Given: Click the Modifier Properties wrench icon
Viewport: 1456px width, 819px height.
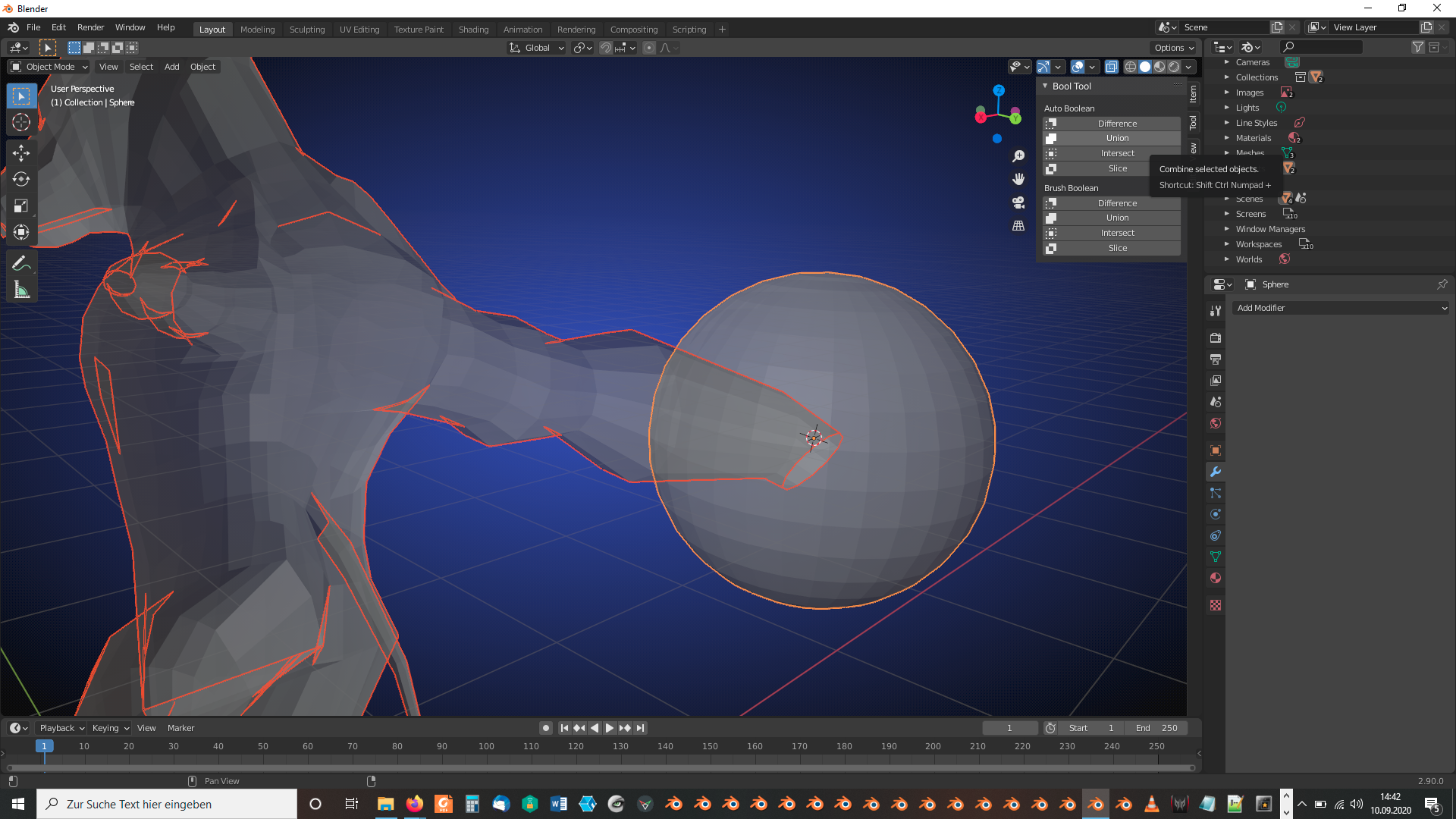Looking at the screenshot, I should [x=1216, y=472].
